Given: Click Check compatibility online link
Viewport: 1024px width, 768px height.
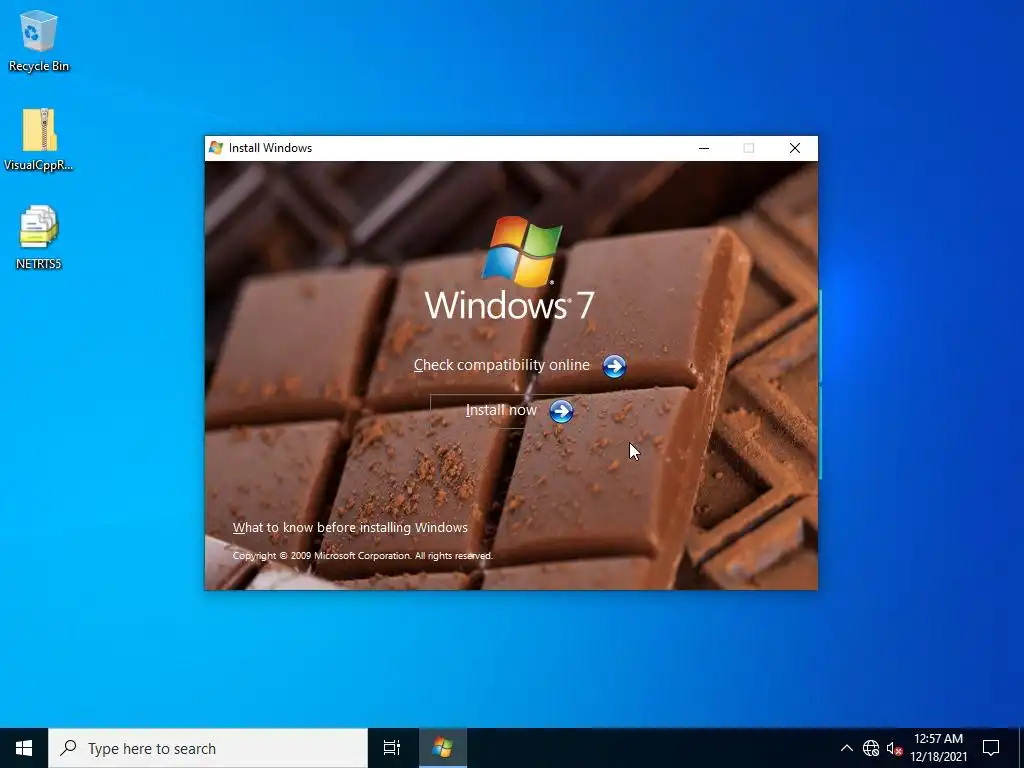Looking at the screenshot, I should [x=502, y=365].
